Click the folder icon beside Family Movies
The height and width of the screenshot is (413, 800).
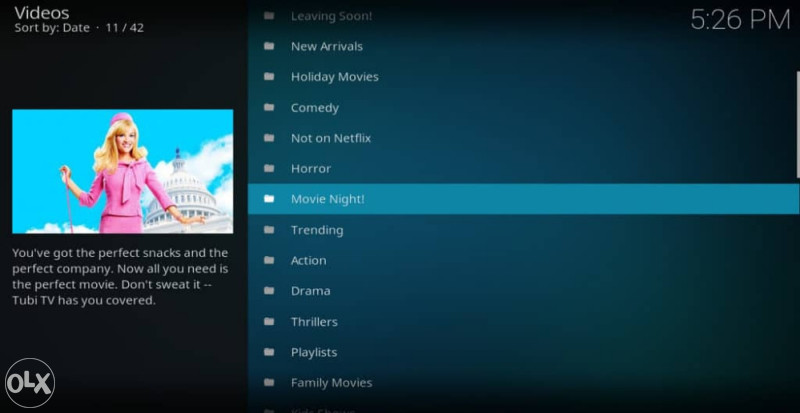pyautogui.click(x=269, y=383)
